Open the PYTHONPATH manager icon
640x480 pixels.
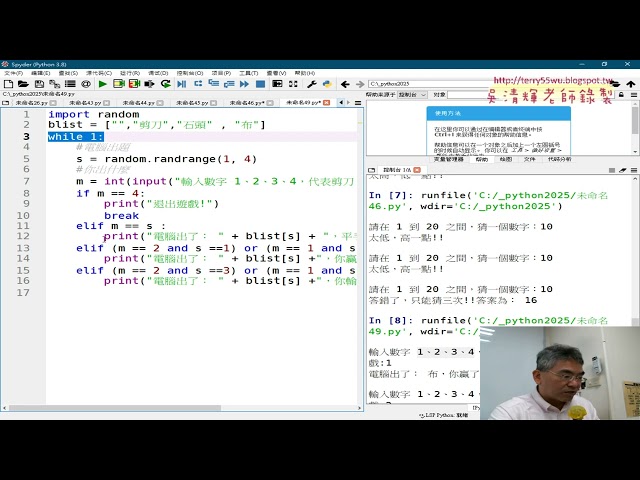tap(327, 84)
